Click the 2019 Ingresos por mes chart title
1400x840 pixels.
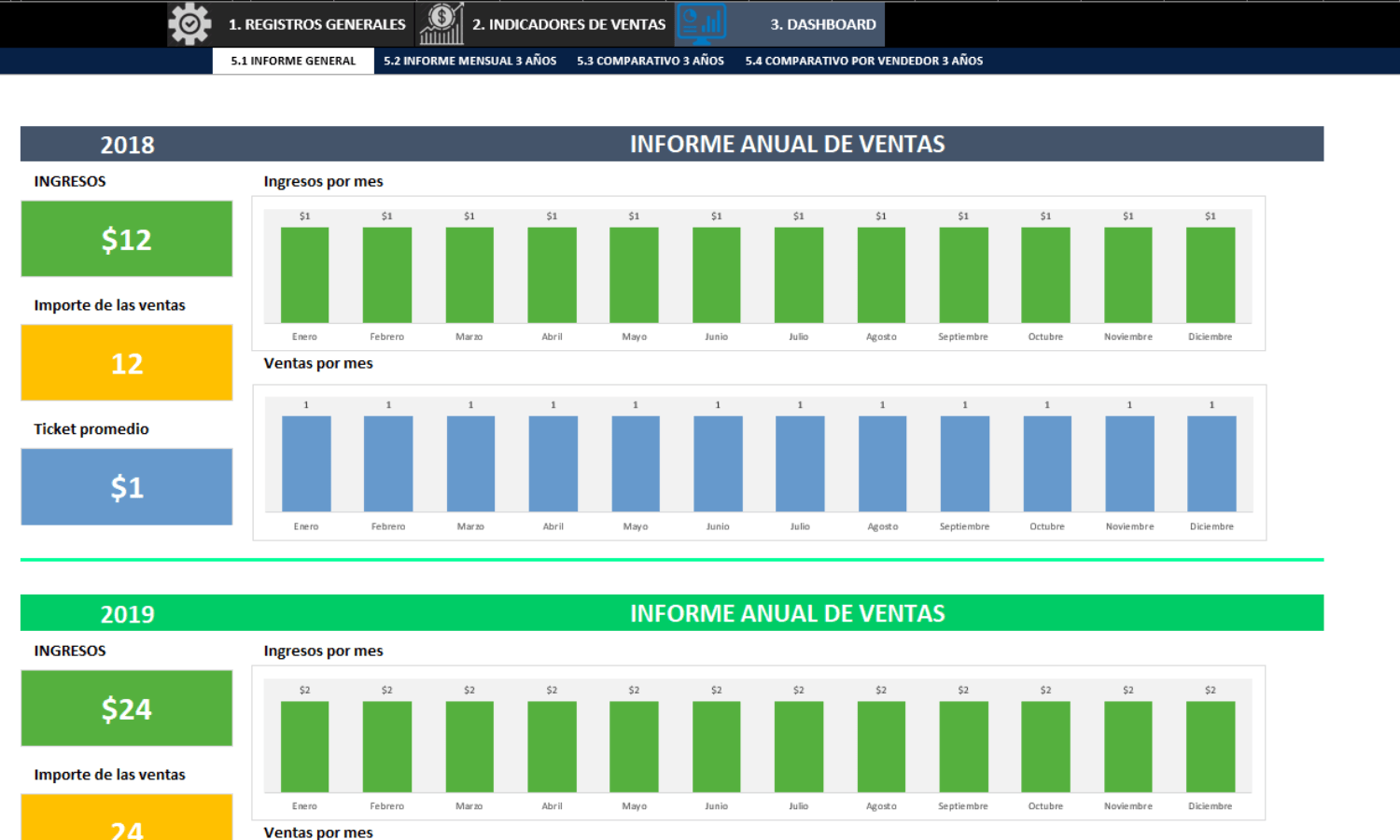(323, 651)
